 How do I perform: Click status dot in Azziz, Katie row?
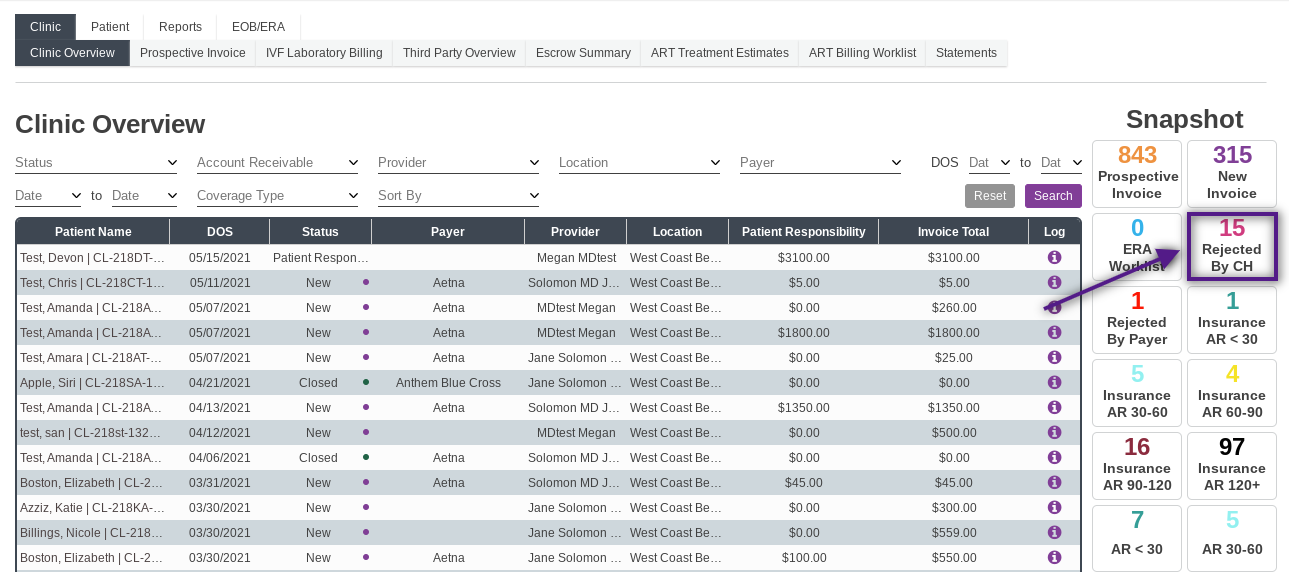tap(366, 507)
